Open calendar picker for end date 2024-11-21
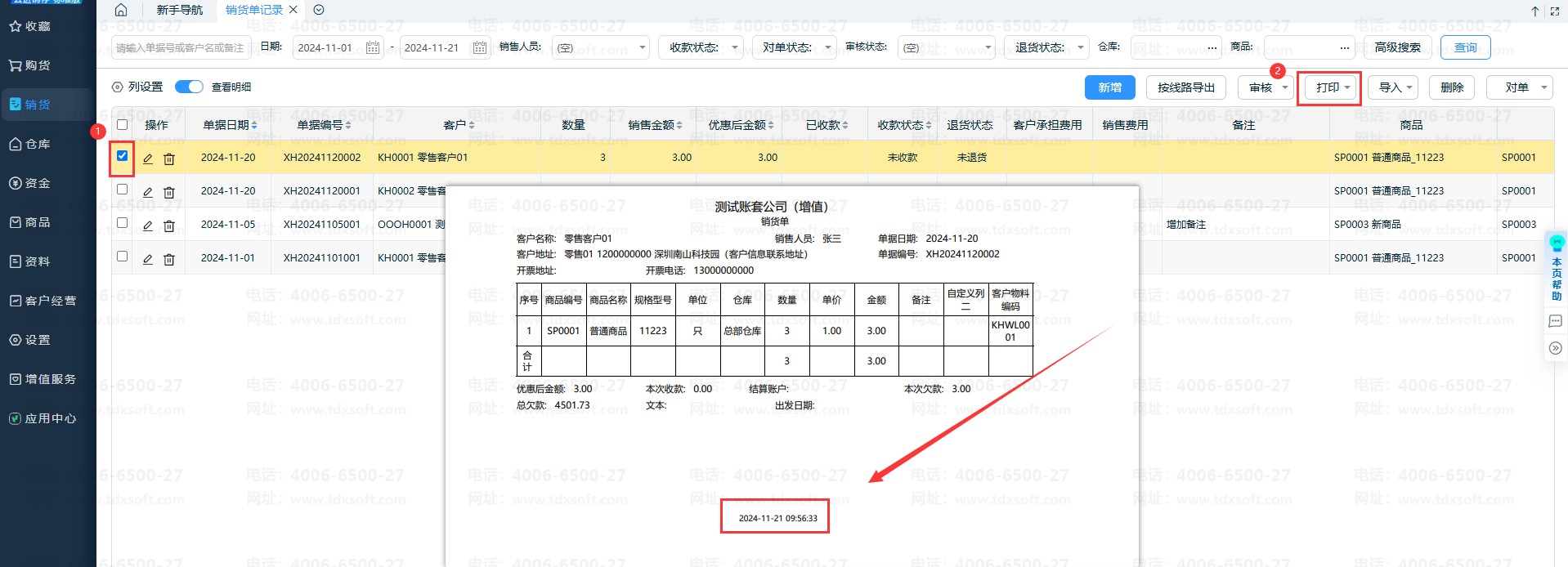The width and height of the screenshot is (1568, 567). (x=480, y=47)
